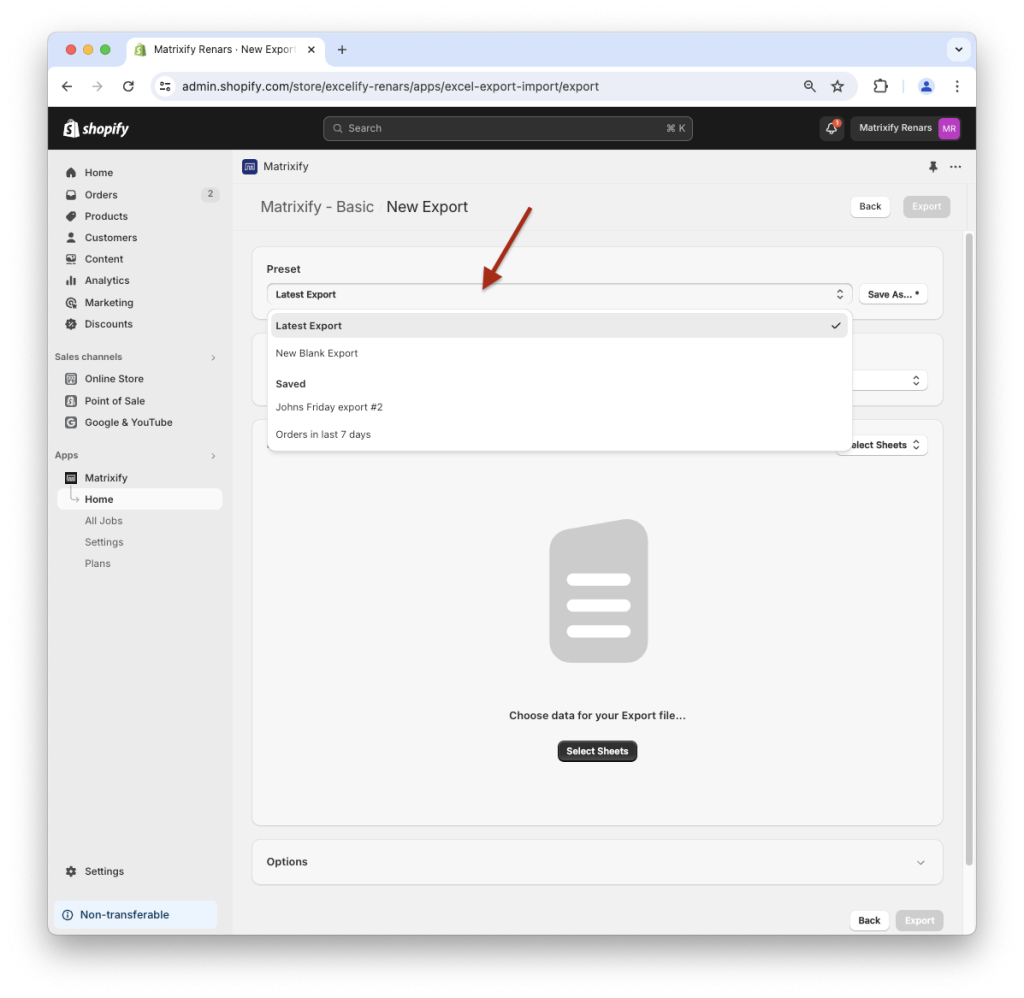Click the Analytics sidebar icon
Image resolution: width=1024 pixels, height=998 pixels.
(71, 280)
